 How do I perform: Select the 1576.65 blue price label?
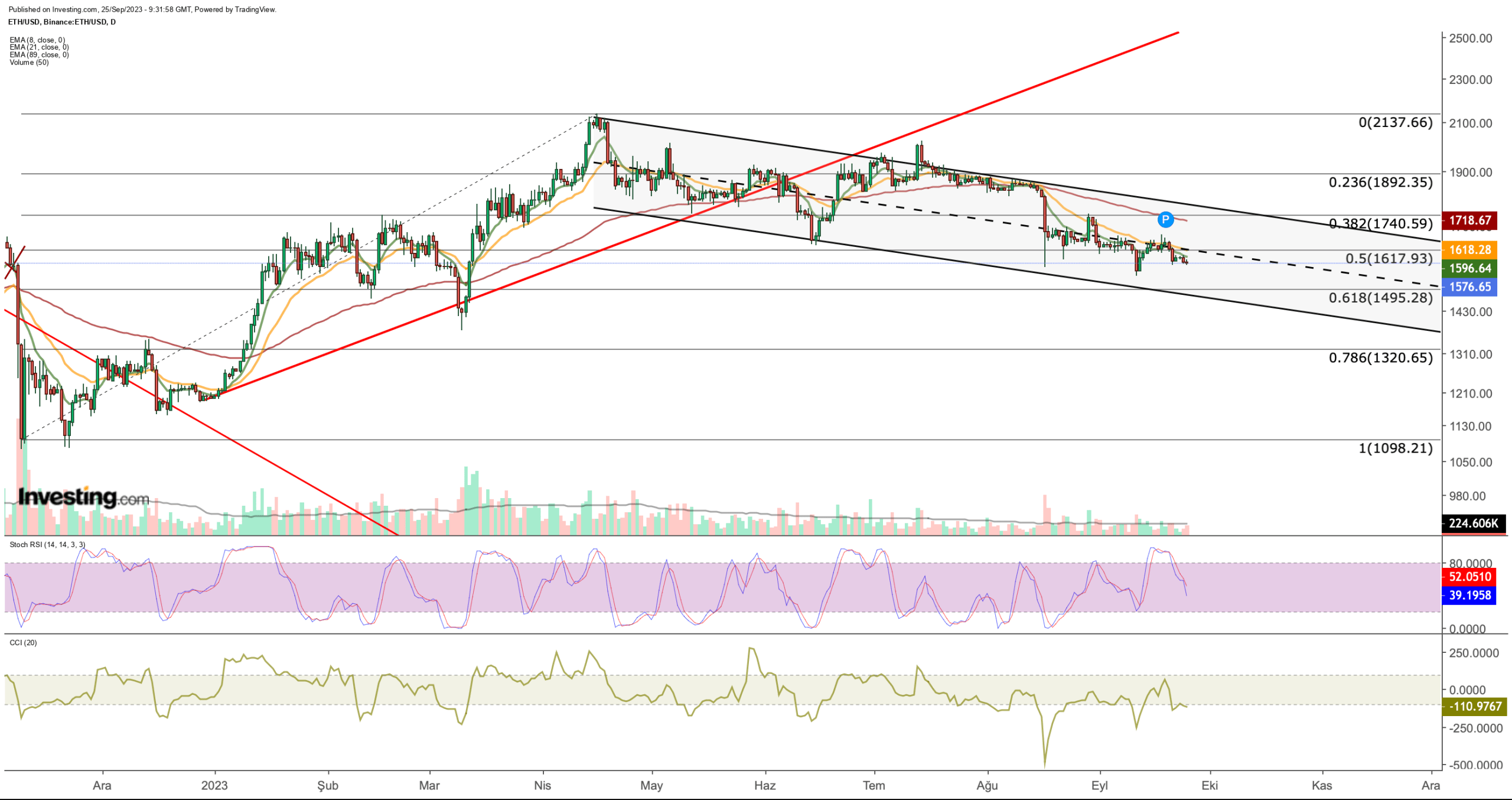pos(1470,287)
